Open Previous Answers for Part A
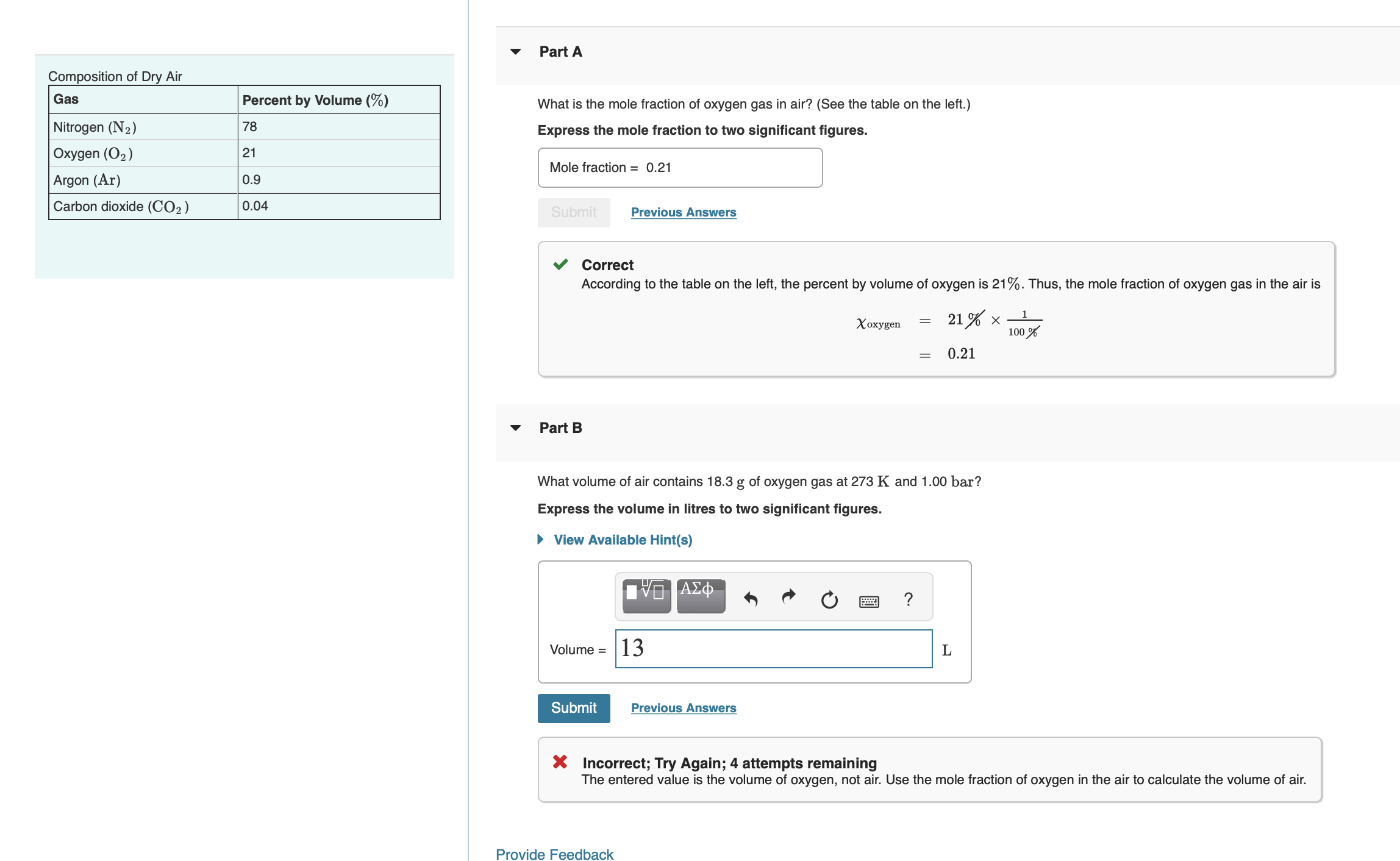Viewport: 1400px width, 861px height. 684,212
